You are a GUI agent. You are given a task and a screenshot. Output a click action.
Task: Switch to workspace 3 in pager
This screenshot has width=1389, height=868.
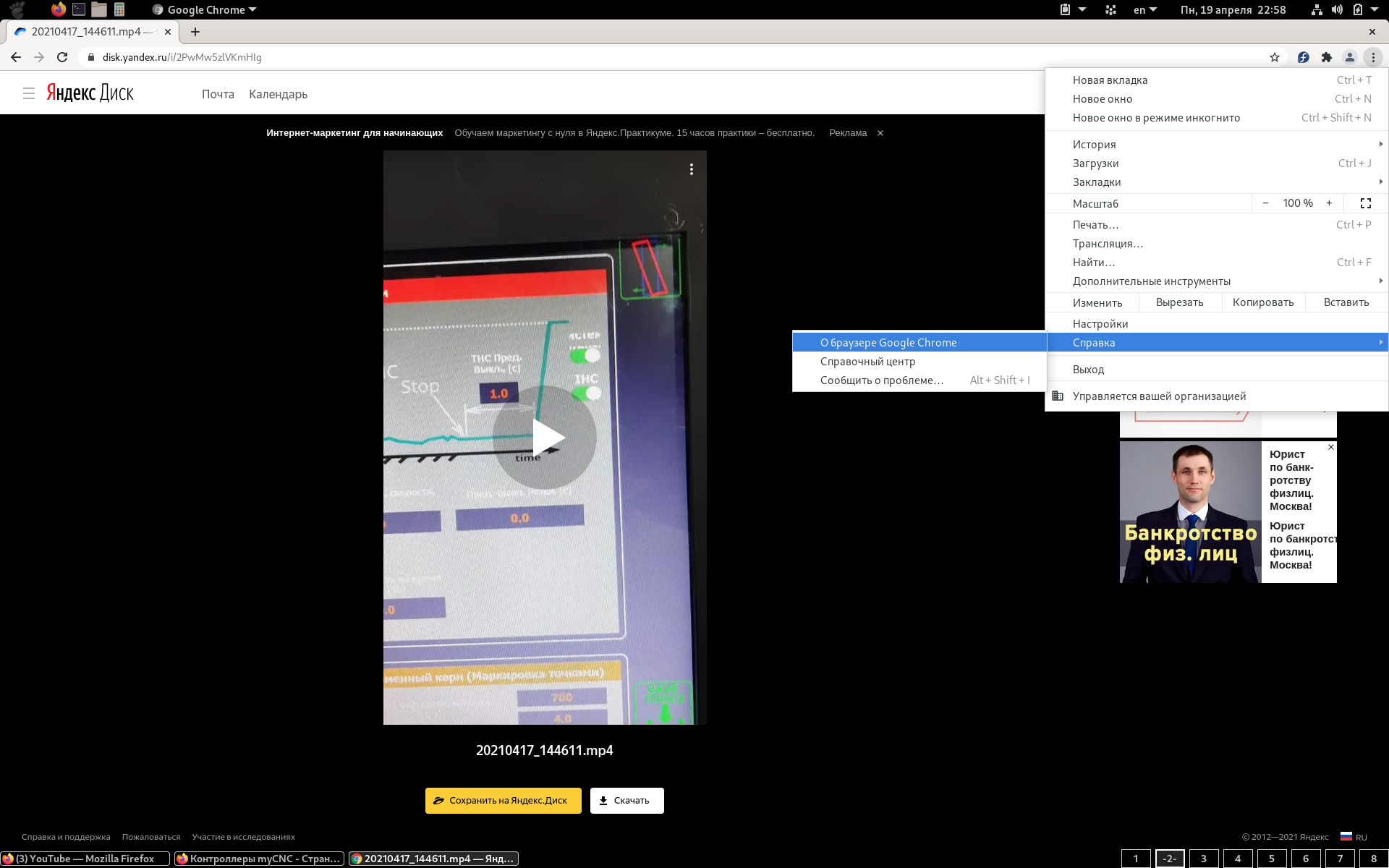(1204, 859)
